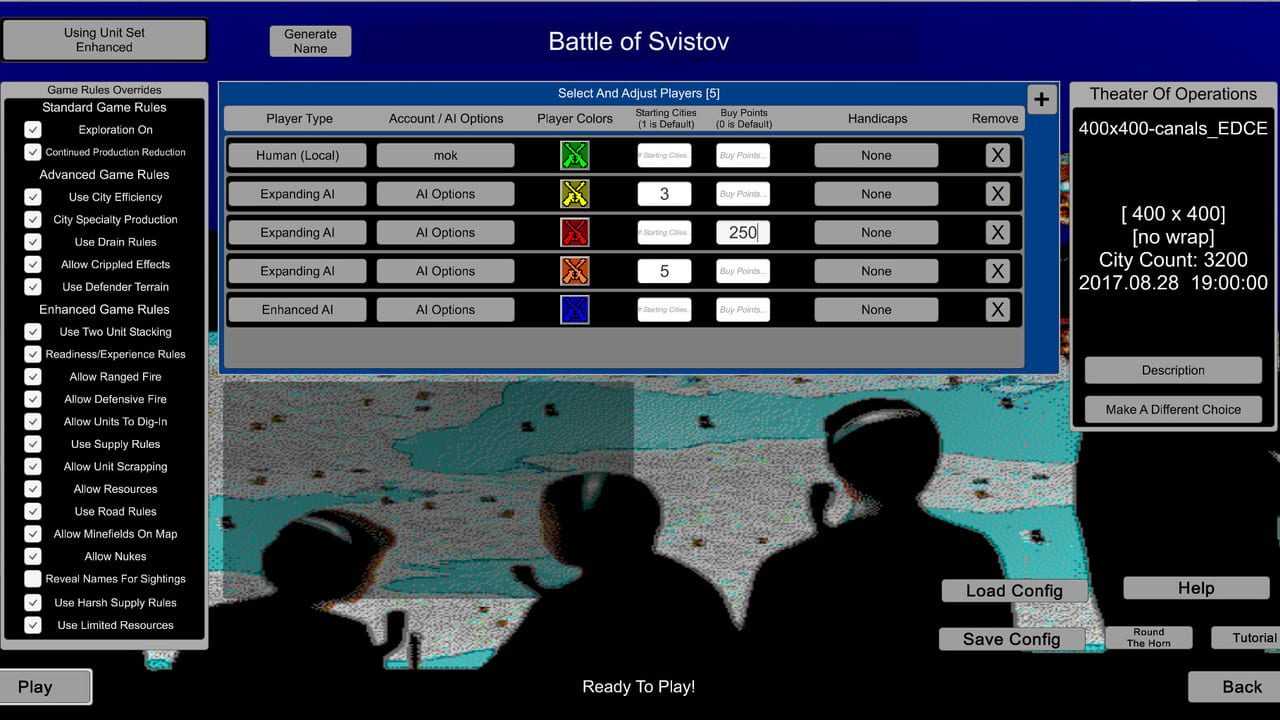The height and width of the screenshot is (720, 1280).
Task: Remove the red Expanding AI player
Action: [997, 233]
